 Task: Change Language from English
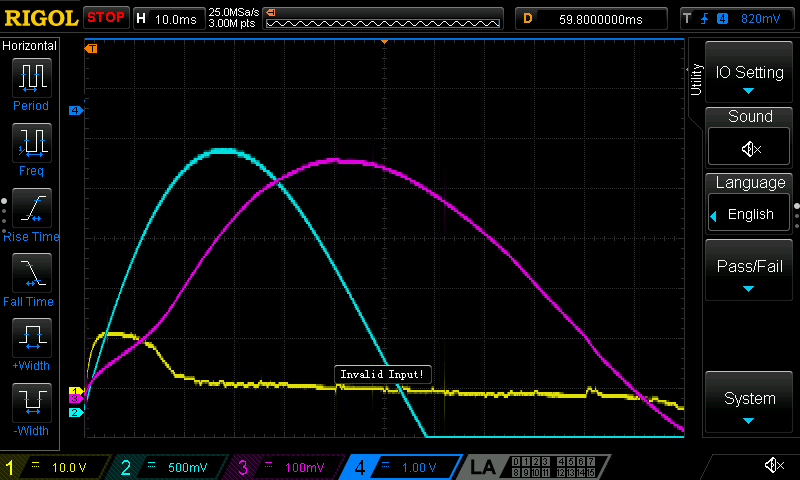pyautogui.click(x=749, y=214)
